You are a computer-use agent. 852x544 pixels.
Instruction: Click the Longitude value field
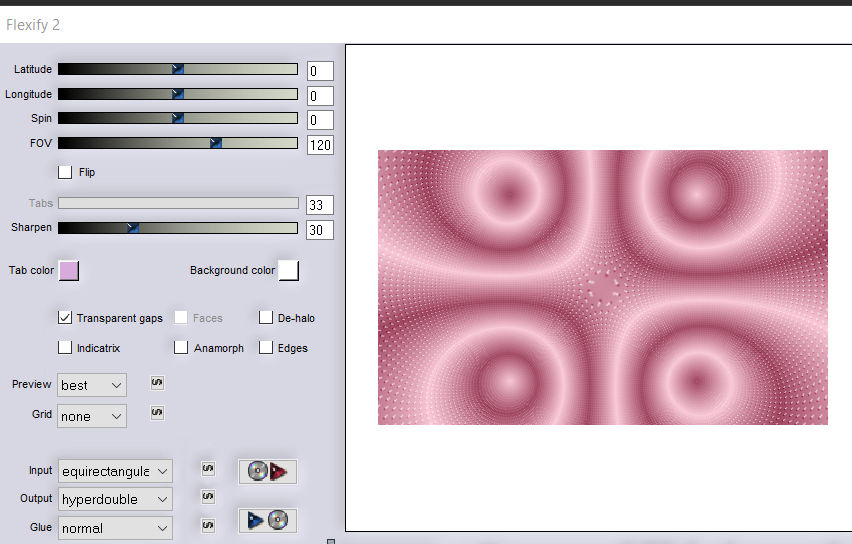click(x=320, y=96)
